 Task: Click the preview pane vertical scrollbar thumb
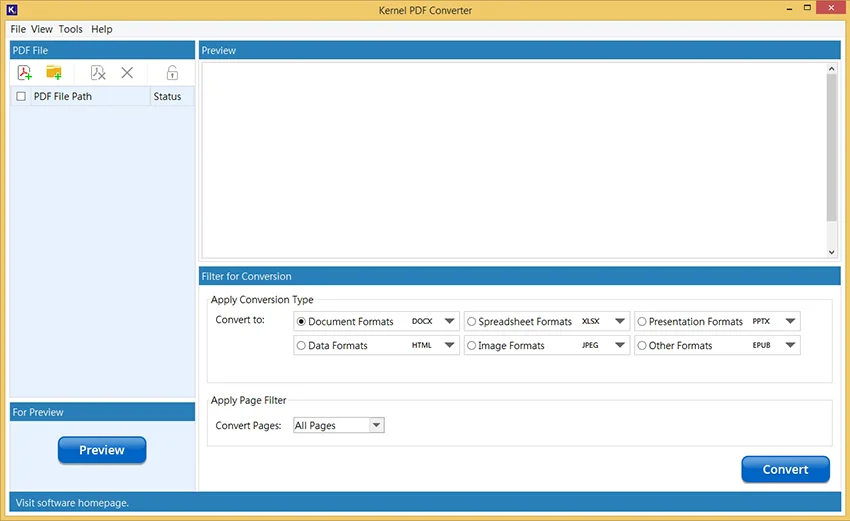[831, 147]
